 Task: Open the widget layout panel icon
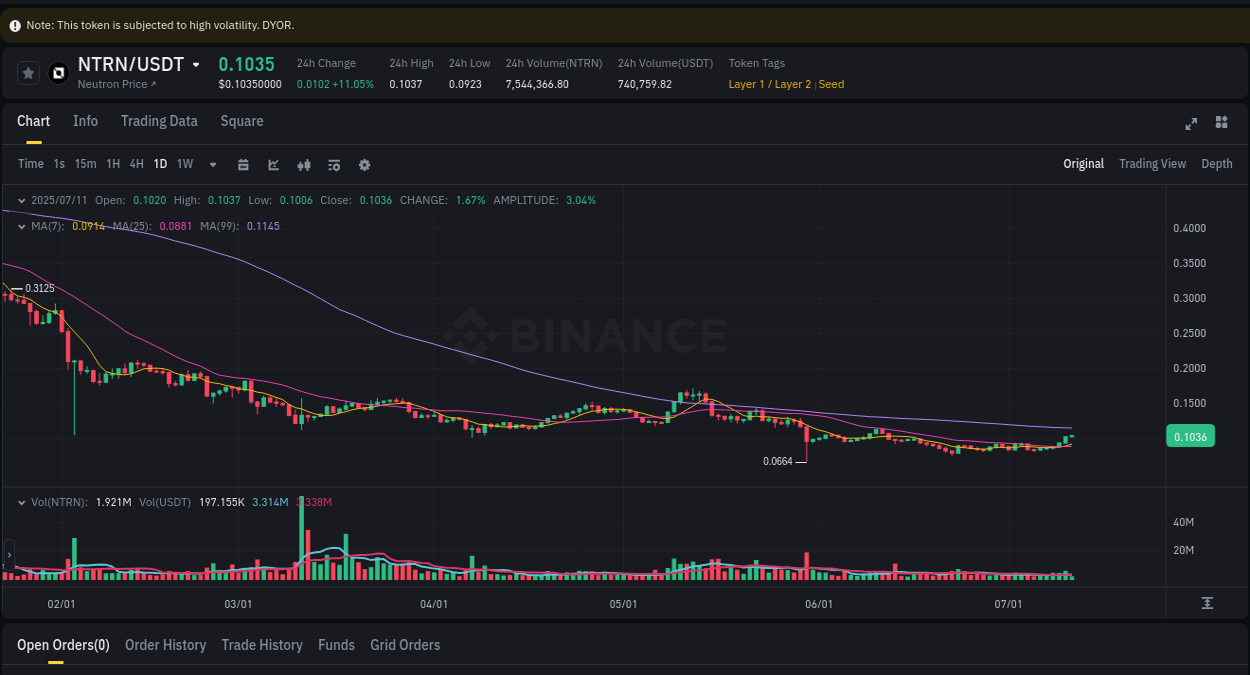click(1221, 123)
